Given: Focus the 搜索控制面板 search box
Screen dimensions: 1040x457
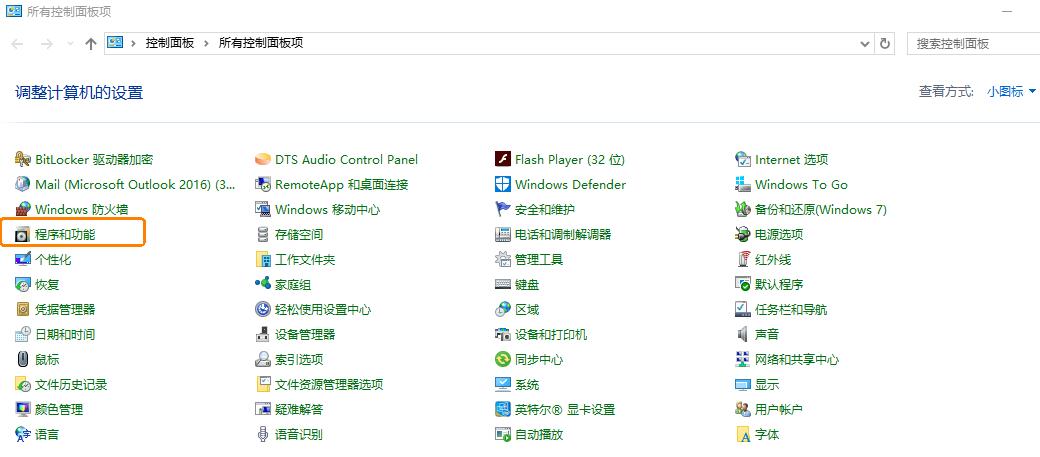Looking at the screenshot, I should [x=973, y=44].
